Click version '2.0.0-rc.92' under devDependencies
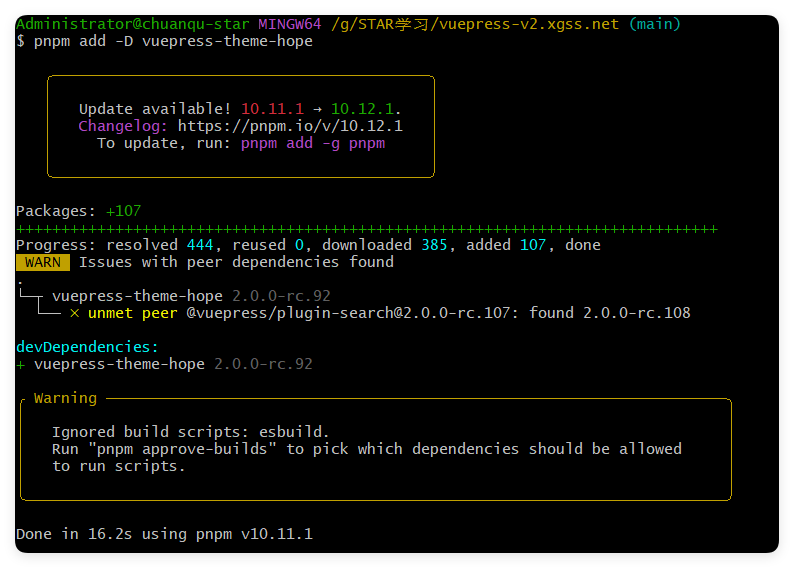Screen dimensions: 794x568 coord(263,364)
